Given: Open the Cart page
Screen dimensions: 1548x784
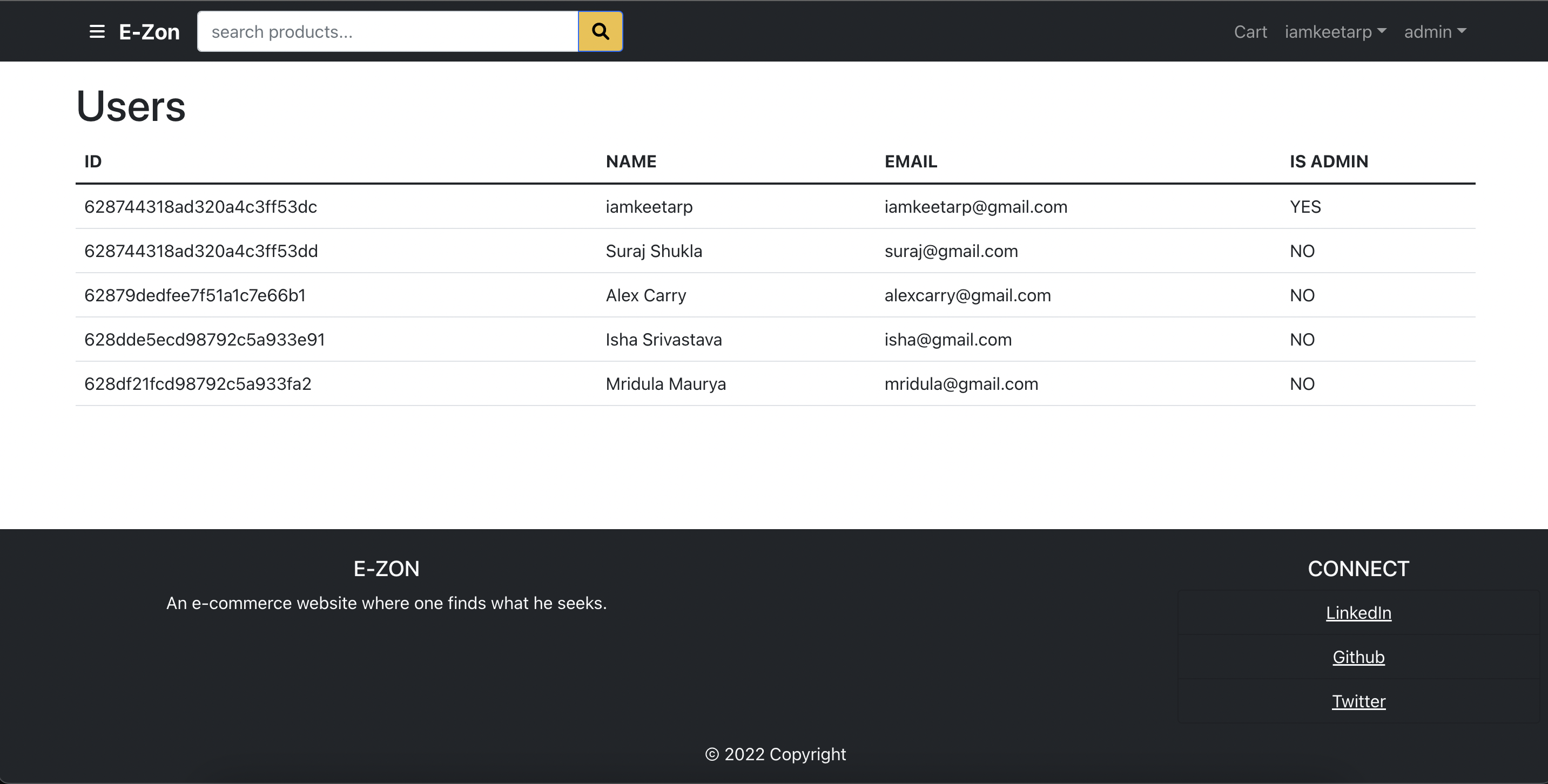Looking at the screenshot, I should (x=1250, y=31).
